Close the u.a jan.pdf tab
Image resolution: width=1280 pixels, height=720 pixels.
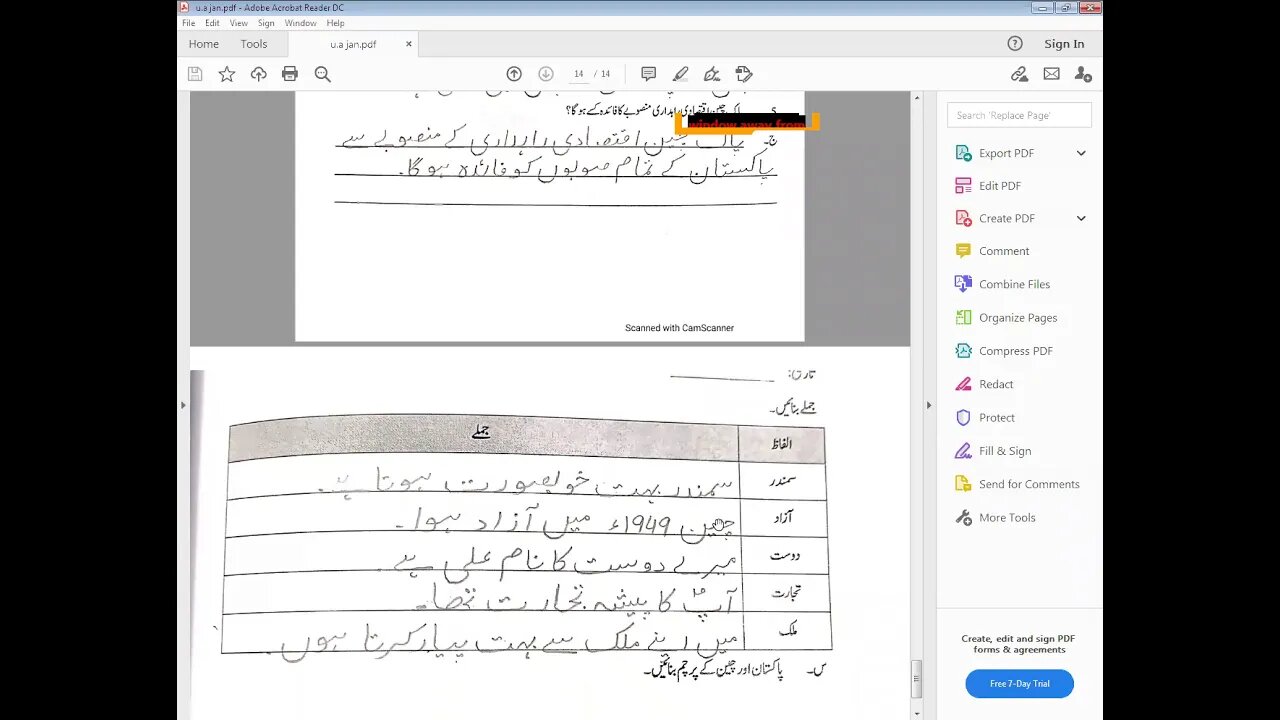click(x=408, y=44)
